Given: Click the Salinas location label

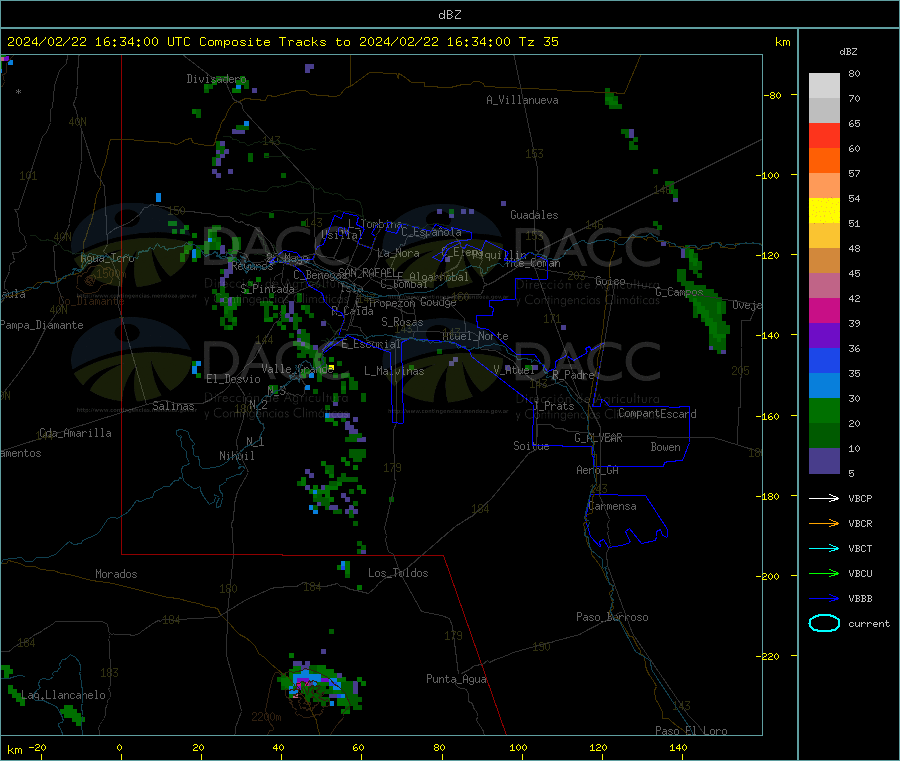Looking at the screenshot, I should click(173, 406).
